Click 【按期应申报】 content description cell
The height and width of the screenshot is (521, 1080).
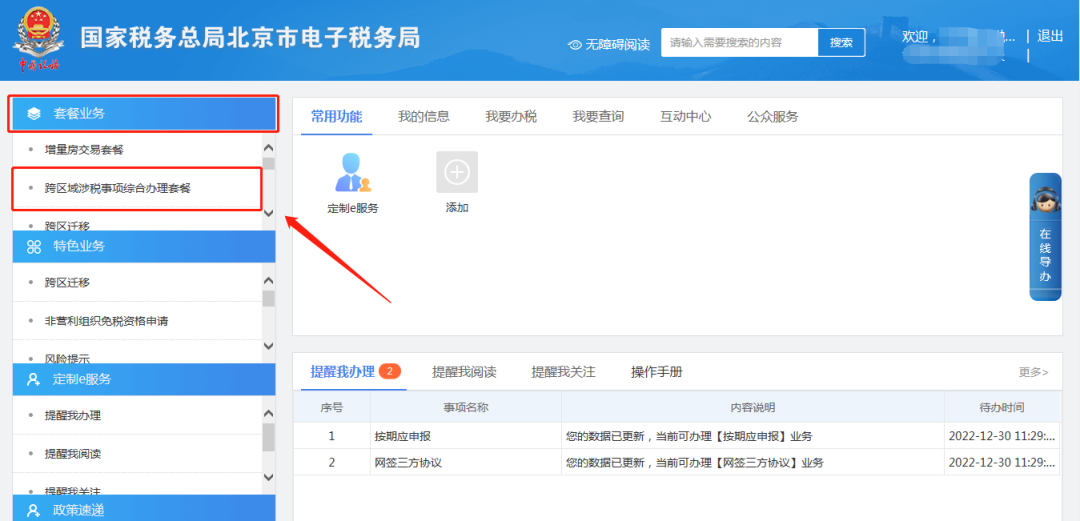(x=753, y=436)
